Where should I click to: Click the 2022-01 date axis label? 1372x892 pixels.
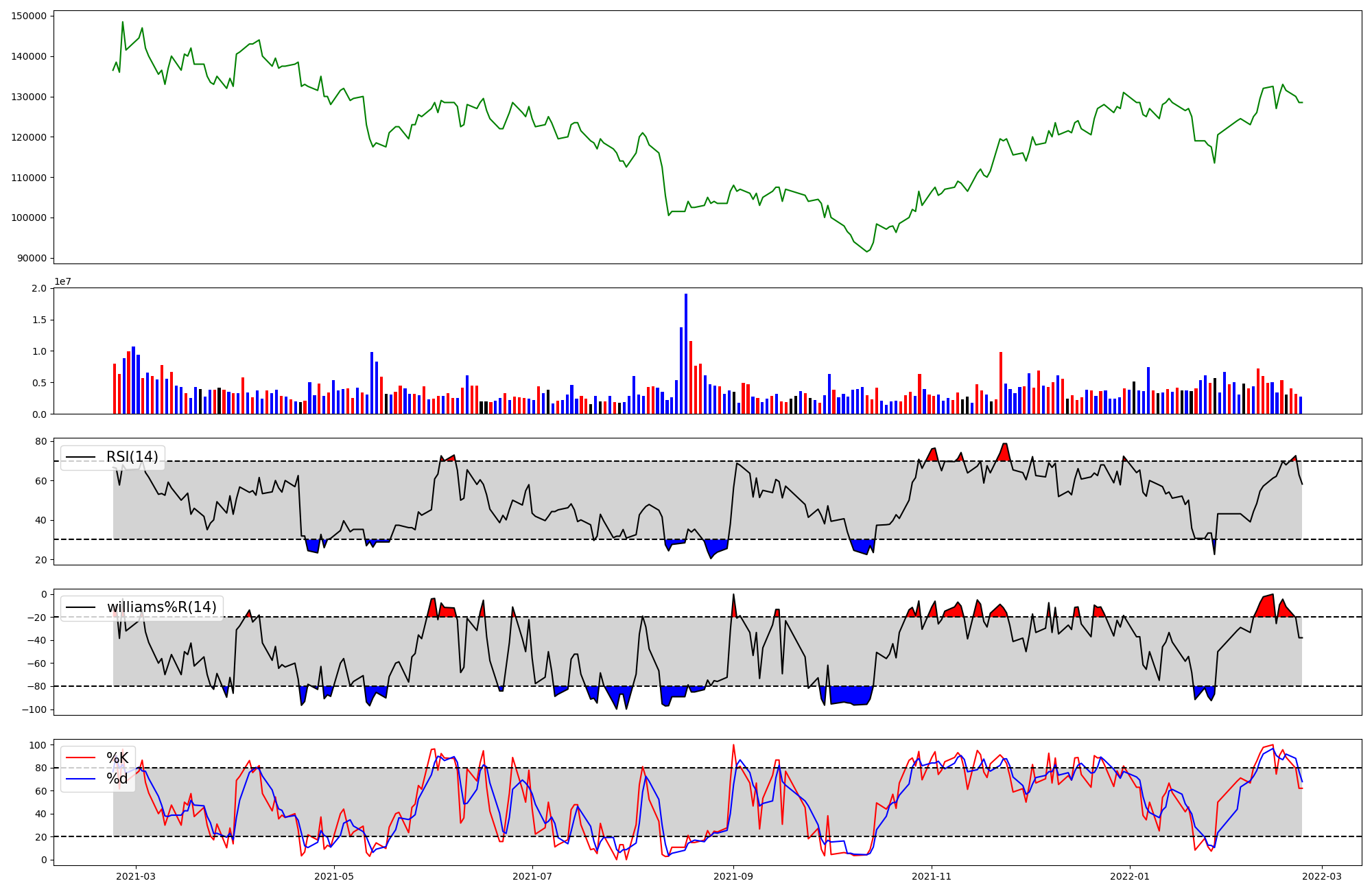1129,876
